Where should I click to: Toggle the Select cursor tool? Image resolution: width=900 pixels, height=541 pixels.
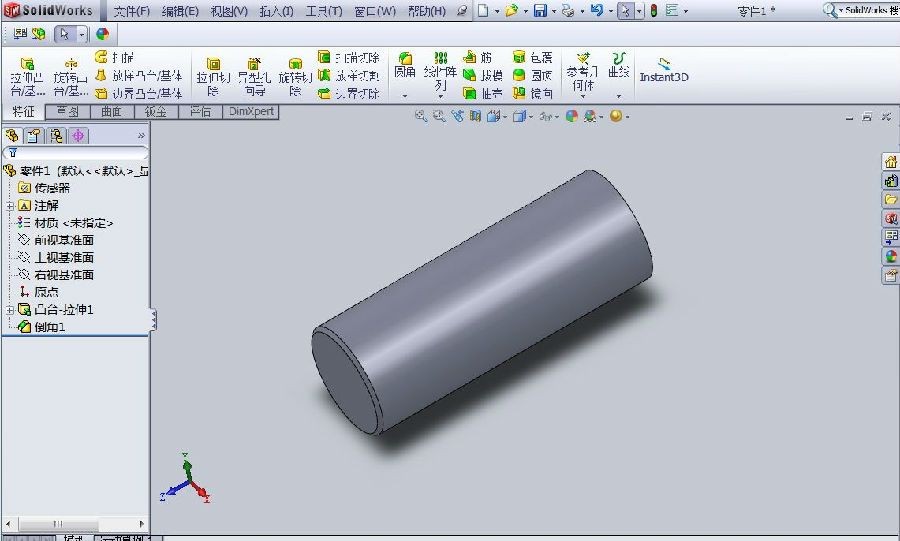click(x=626, y=10)
